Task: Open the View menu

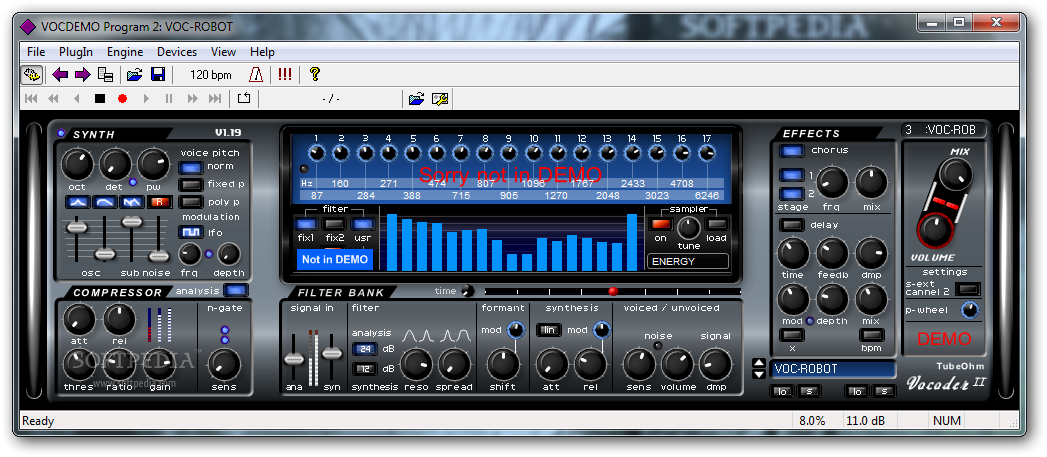Action: click(223, 51)
